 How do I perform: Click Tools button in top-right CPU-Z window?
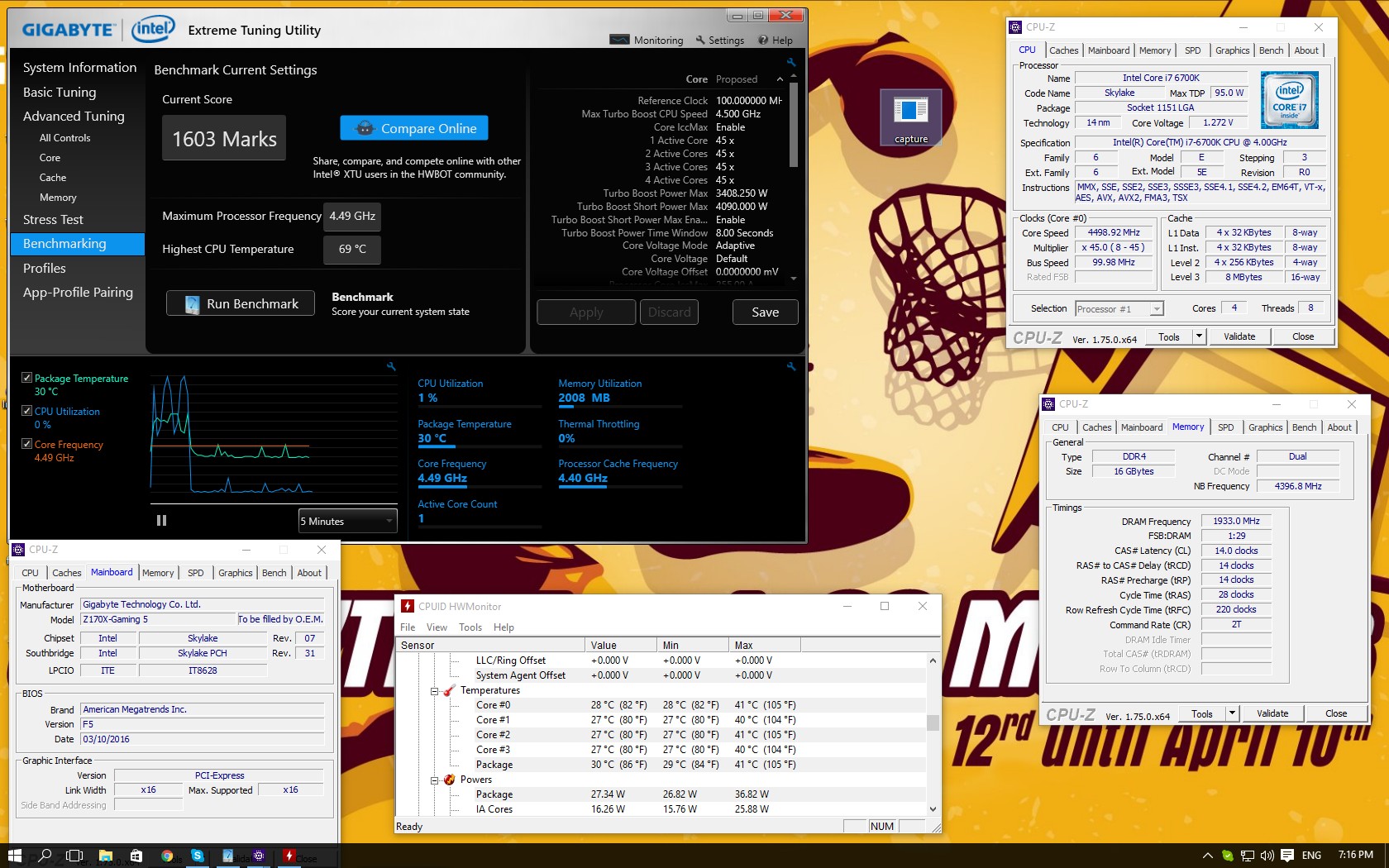[1168, 336]
